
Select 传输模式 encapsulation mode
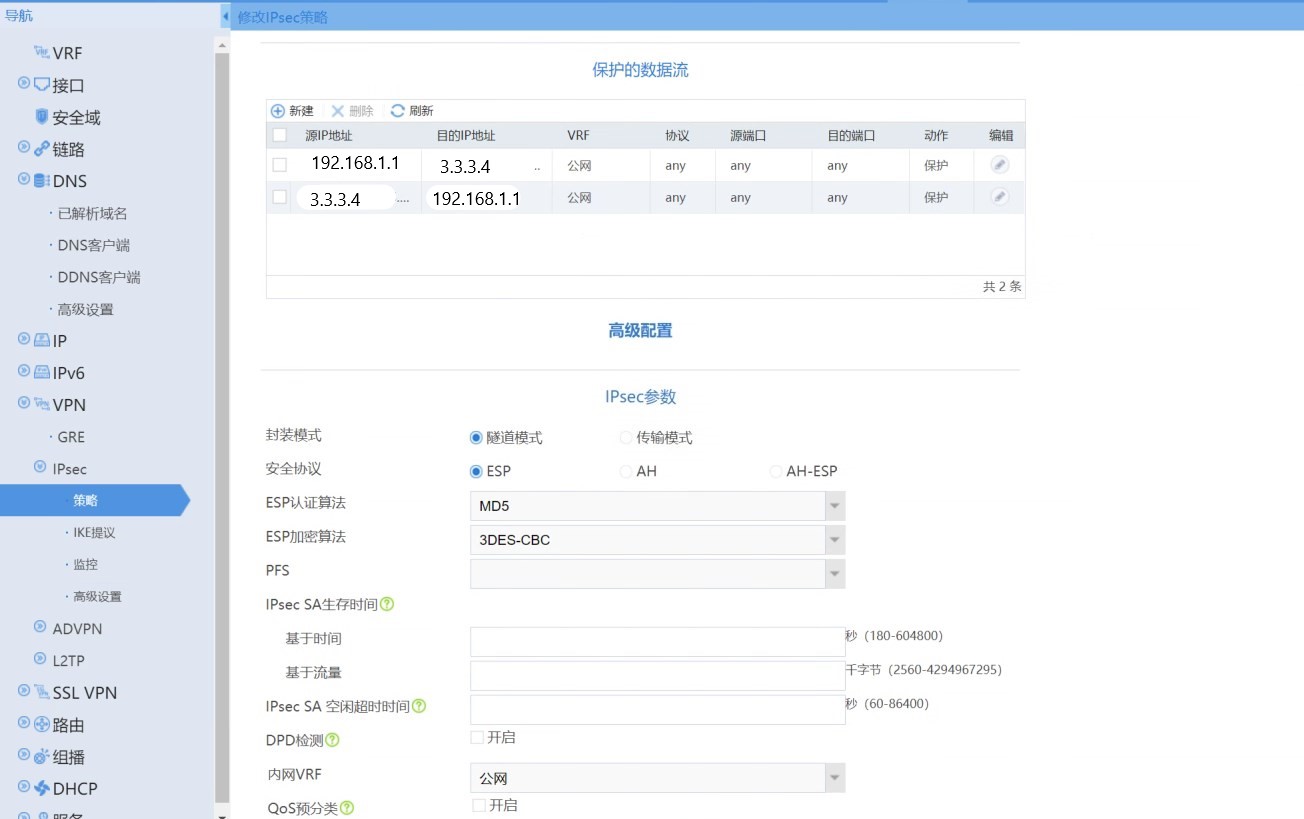click(x=626, y=437)
